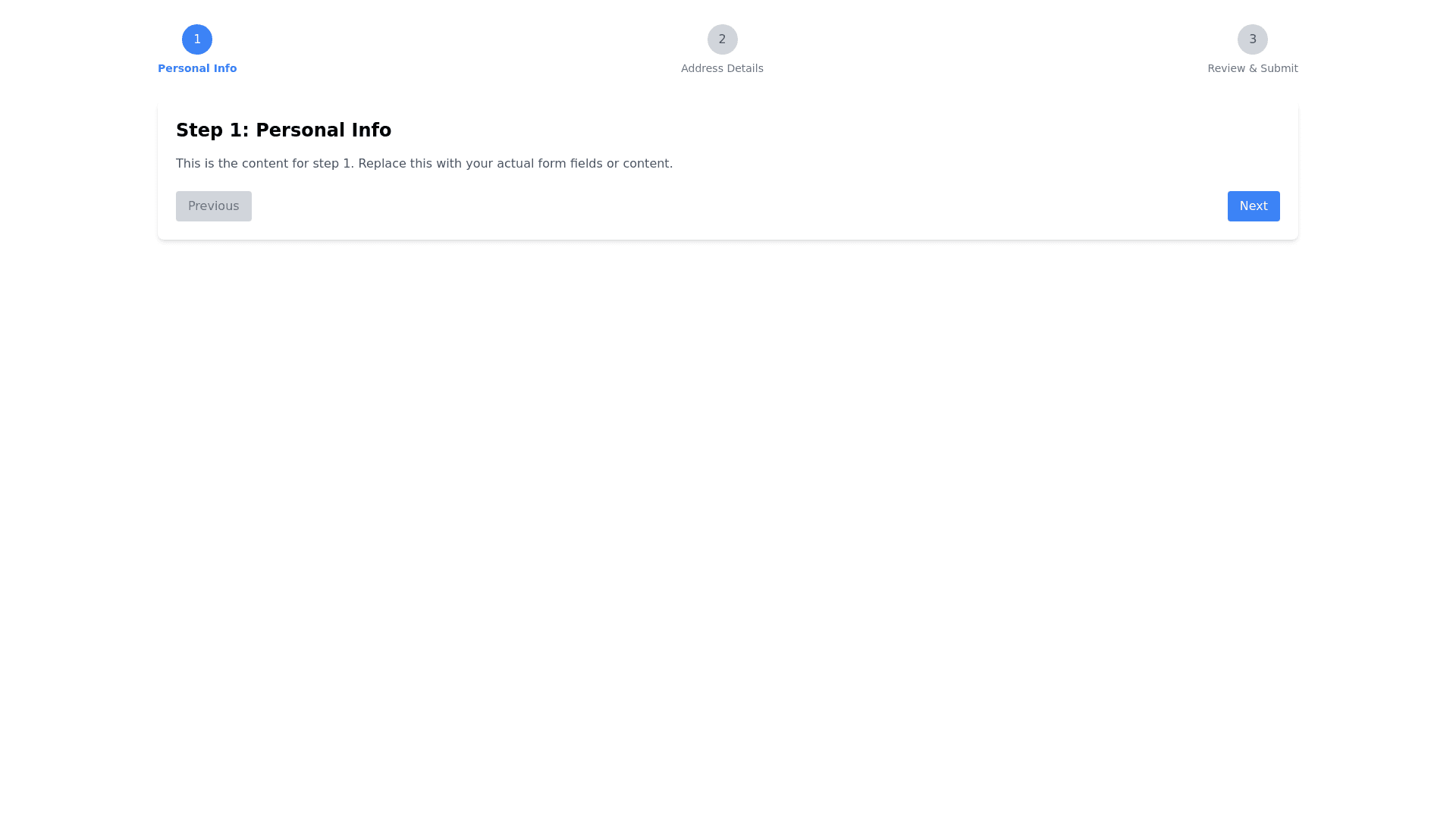Click the Next button
Viewport: 1456px width, 819px height.
1254,206
